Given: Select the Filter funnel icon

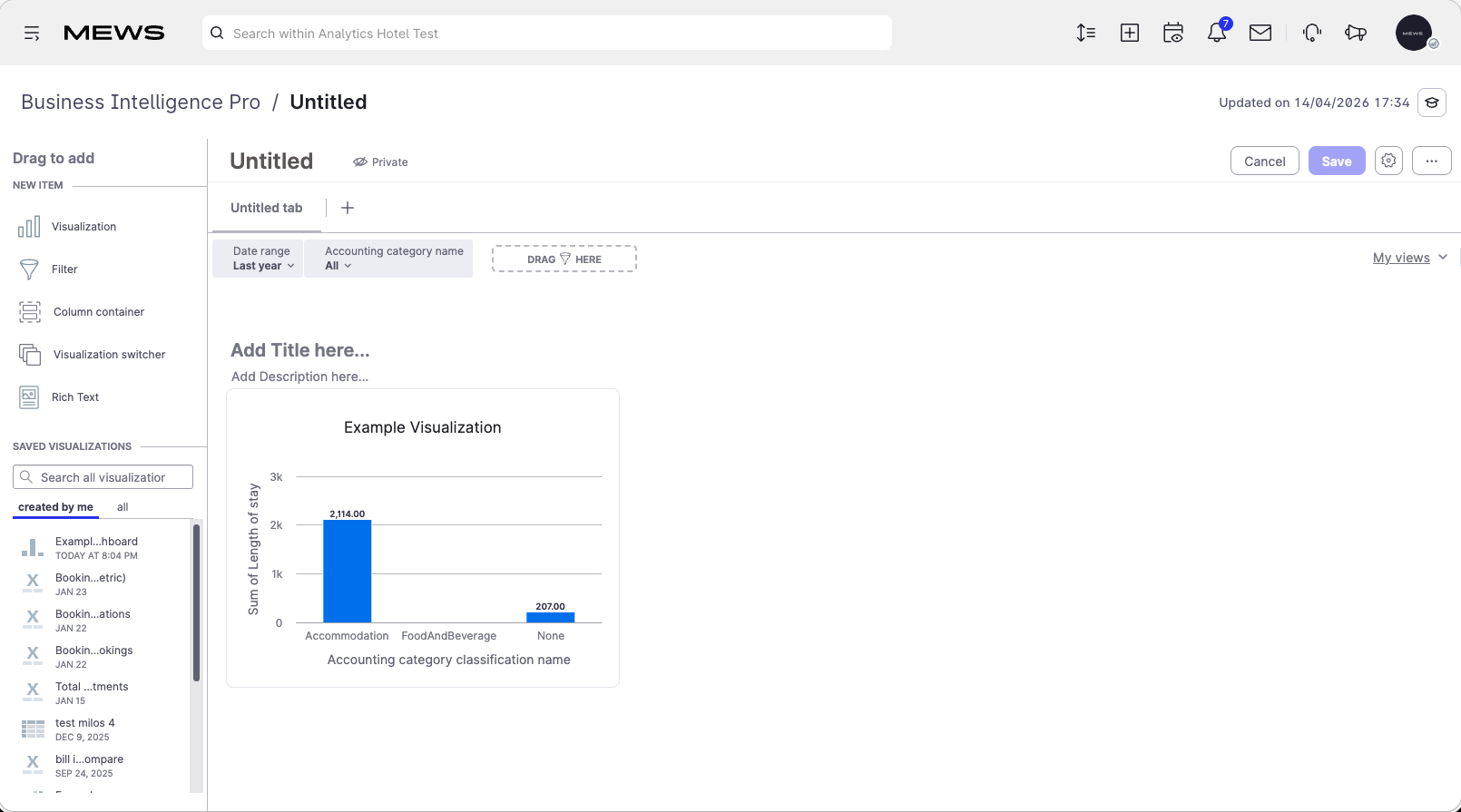Looking at the screenshot, I should click(29, 269).
